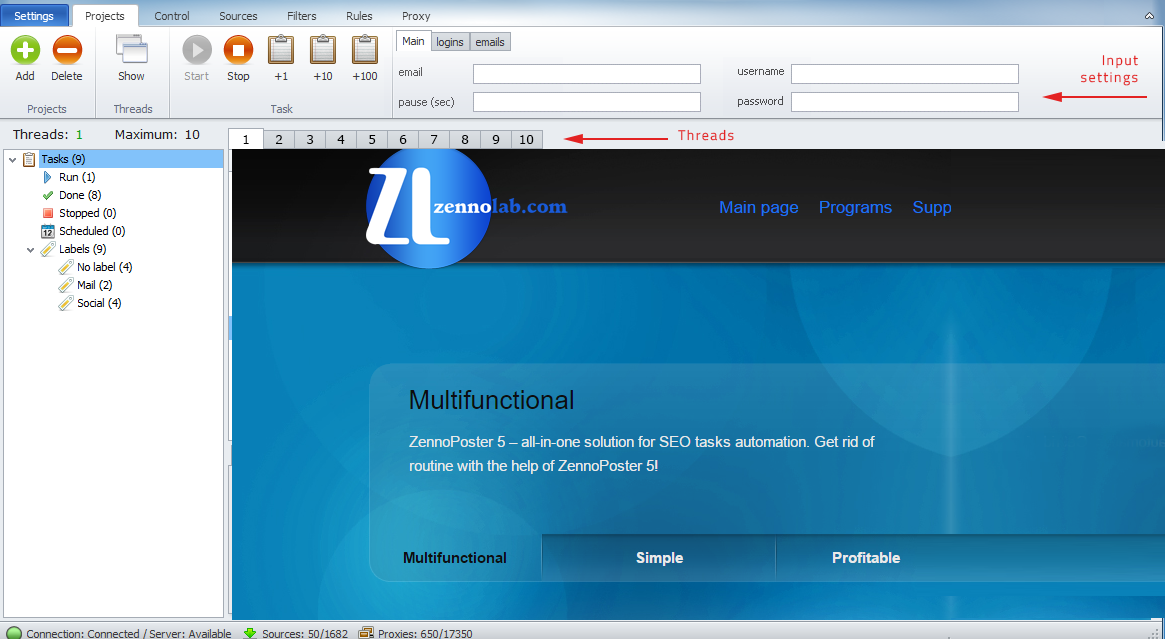Click the Mail (2) tag icon
Screen dimensions: 1165x639
(x=65, y=285)
